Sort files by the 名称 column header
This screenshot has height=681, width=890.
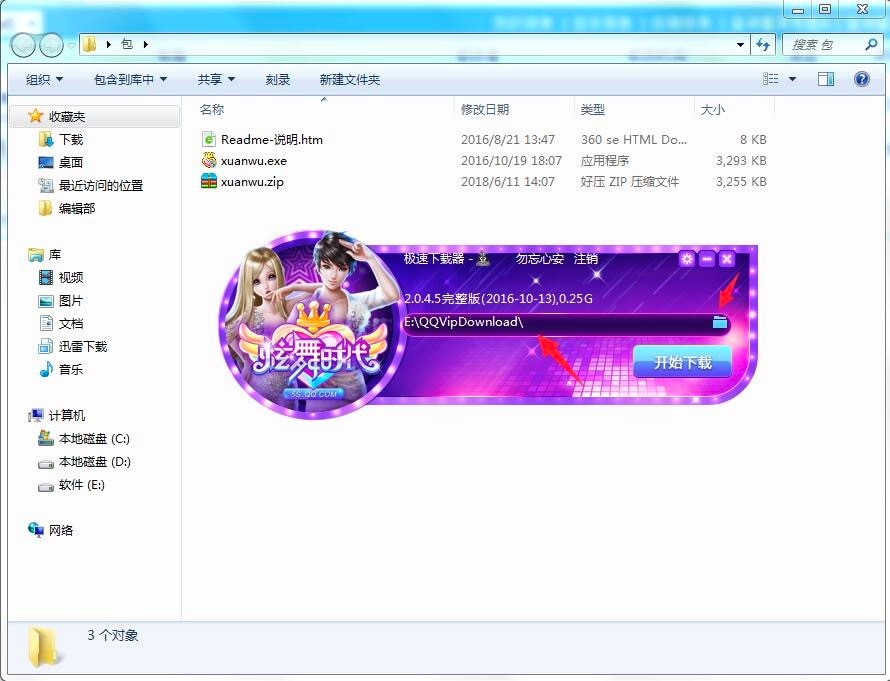point(211,109)
